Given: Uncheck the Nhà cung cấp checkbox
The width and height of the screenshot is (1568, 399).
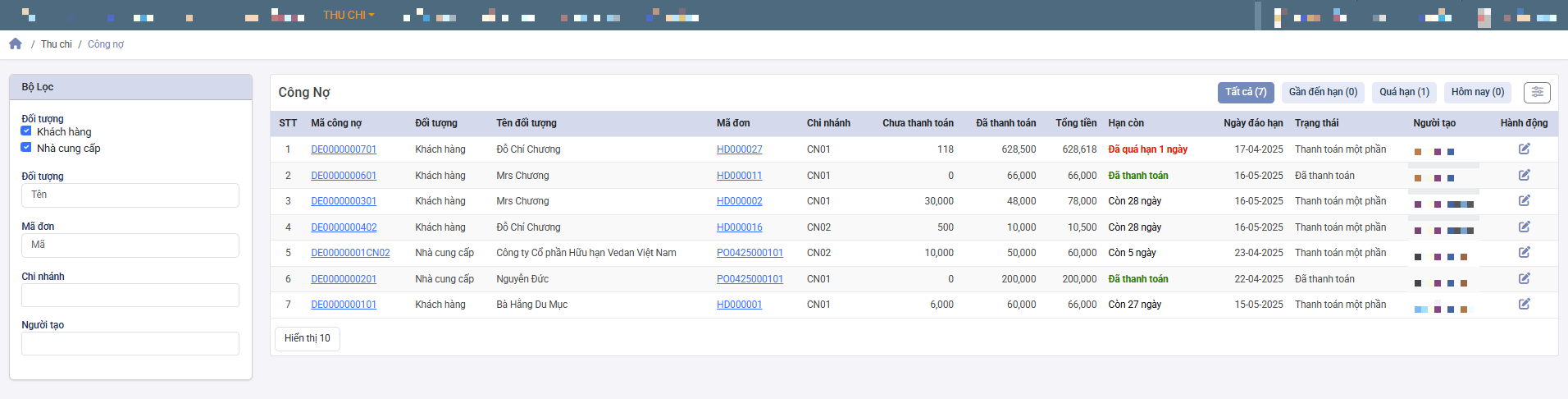Looking at the screenshot, I should pos(26,147).
